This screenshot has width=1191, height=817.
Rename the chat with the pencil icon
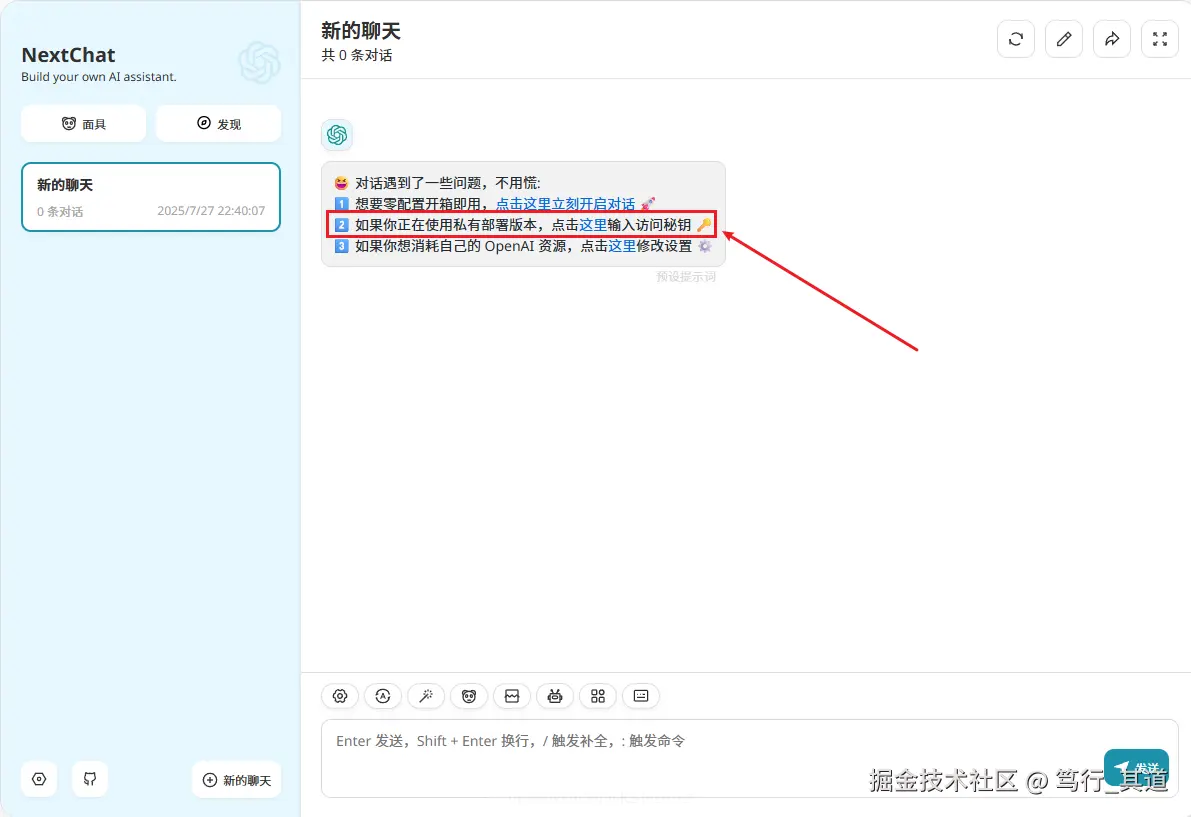coord(1064,39)
